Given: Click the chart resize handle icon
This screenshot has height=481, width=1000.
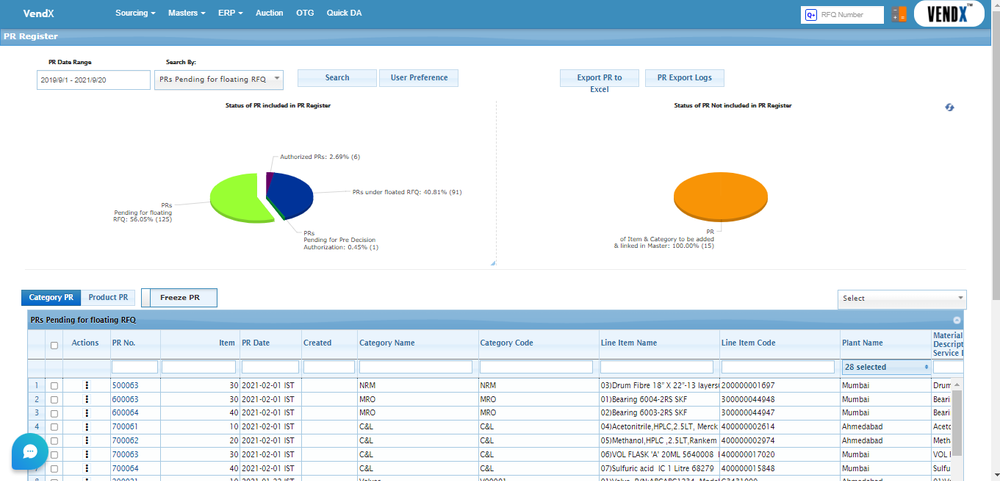Looking at the screenshot, I should tap(492, 263).
